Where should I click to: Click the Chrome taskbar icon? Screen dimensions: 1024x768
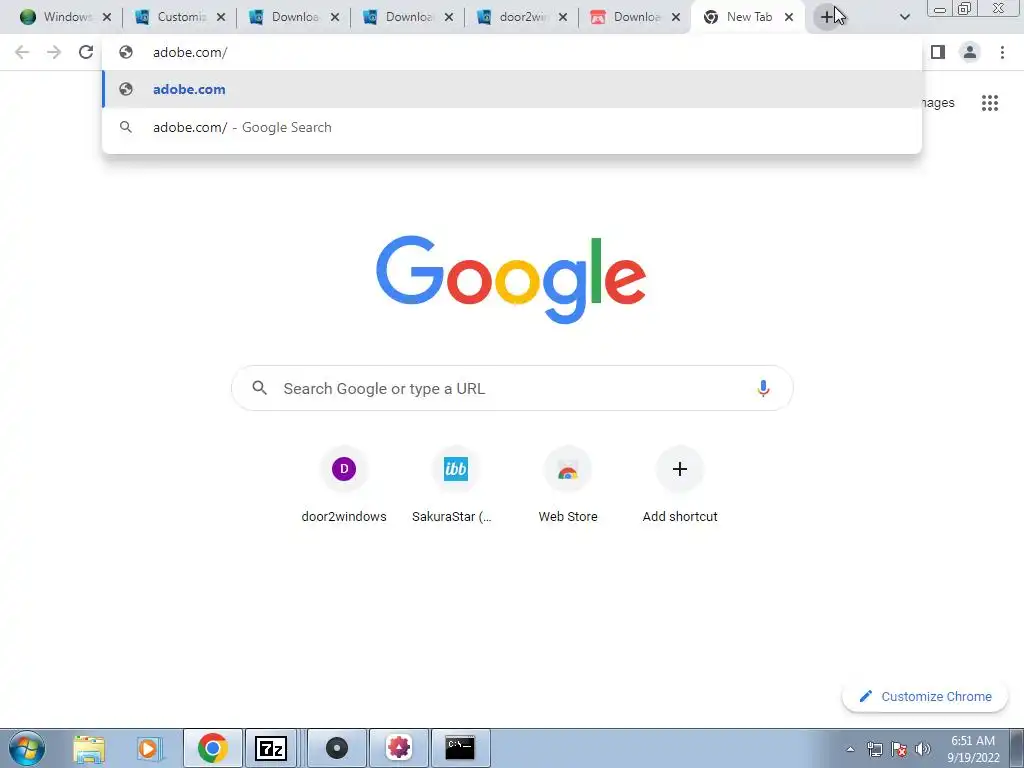pos(212,748)
